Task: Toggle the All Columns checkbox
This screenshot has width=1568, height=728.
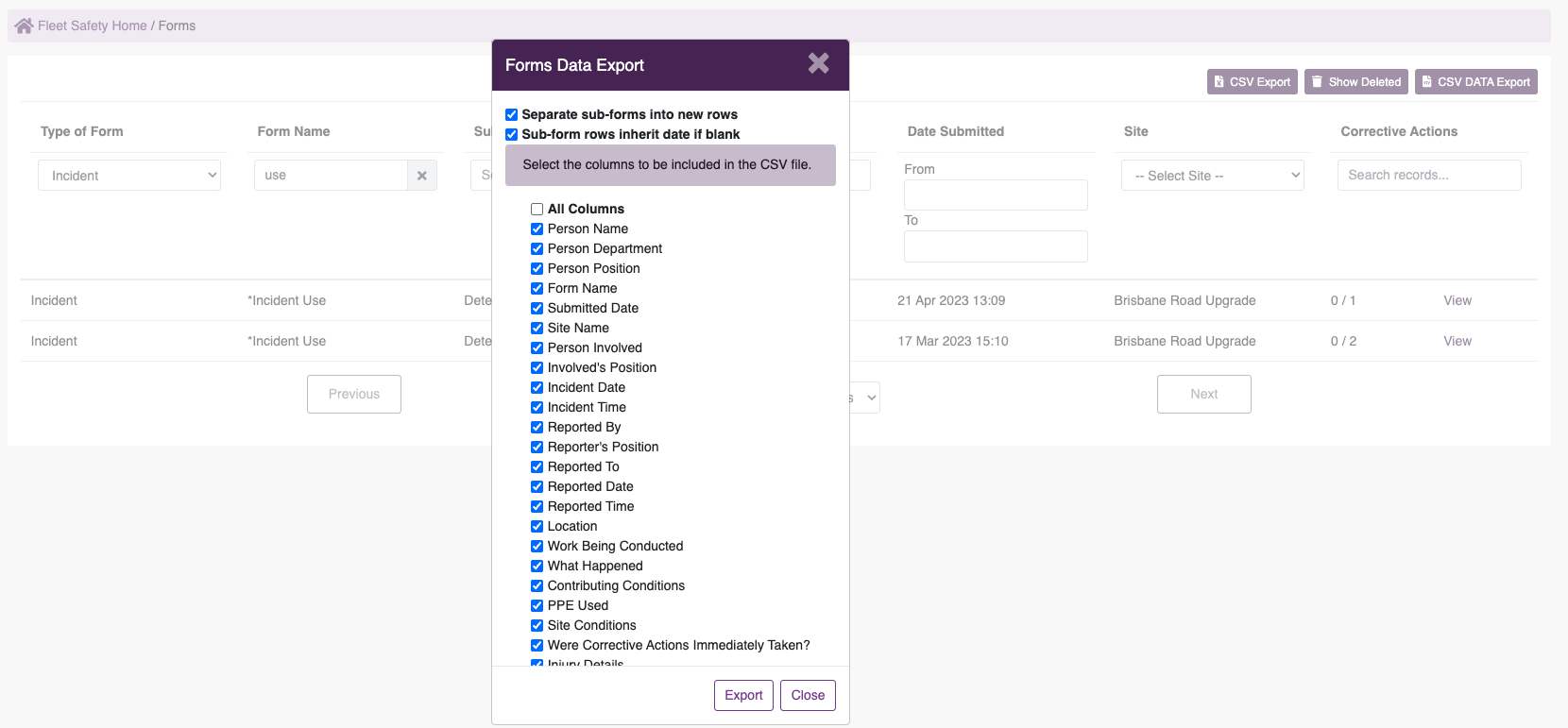Action: 537,209
